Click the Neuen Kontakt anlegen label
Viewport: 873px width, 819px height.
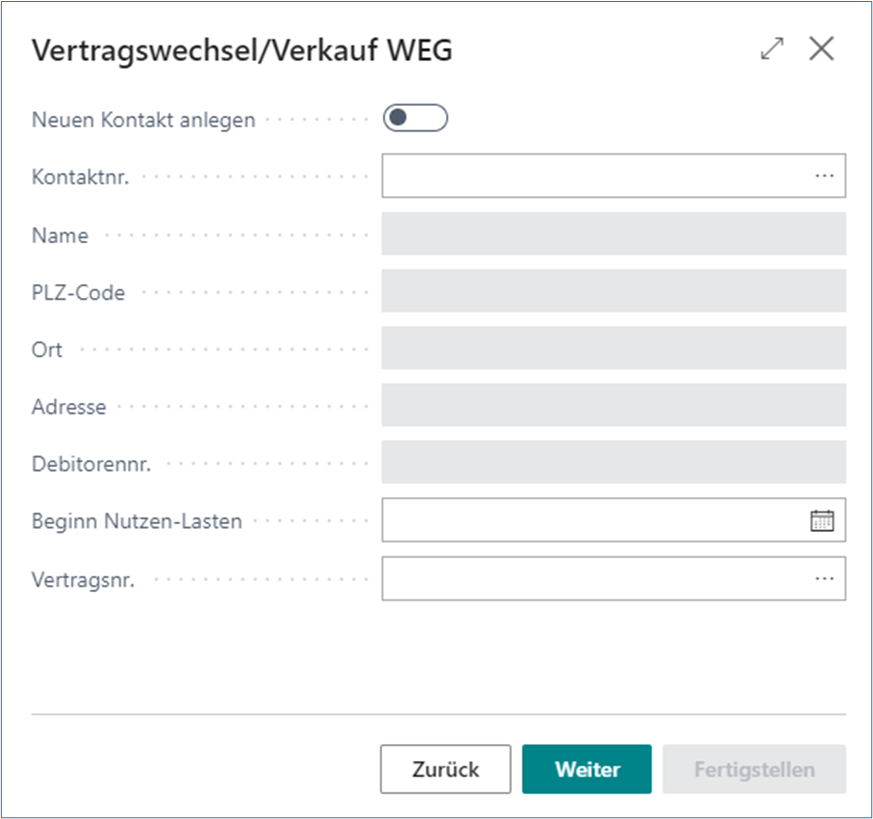pos(146,119)
